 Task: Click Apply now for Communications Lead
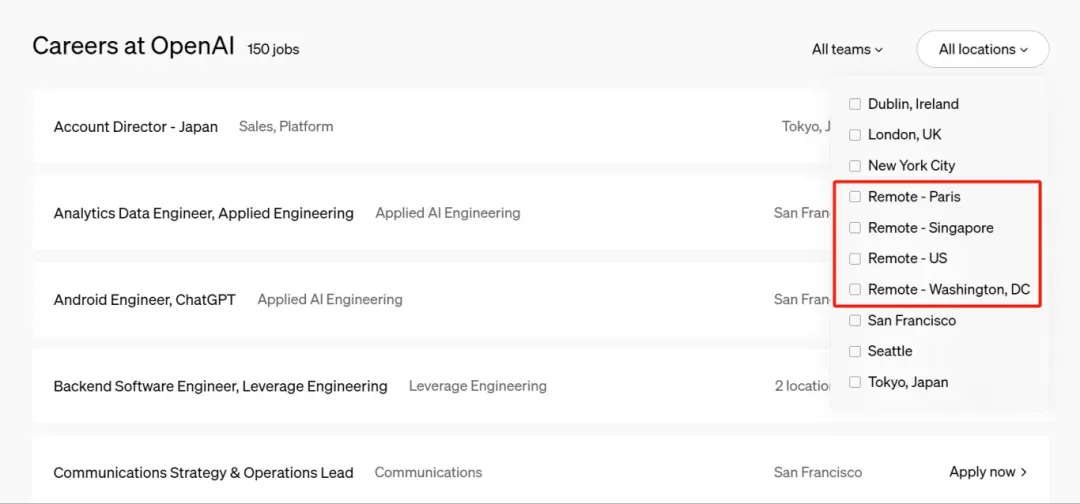point(982,472)
